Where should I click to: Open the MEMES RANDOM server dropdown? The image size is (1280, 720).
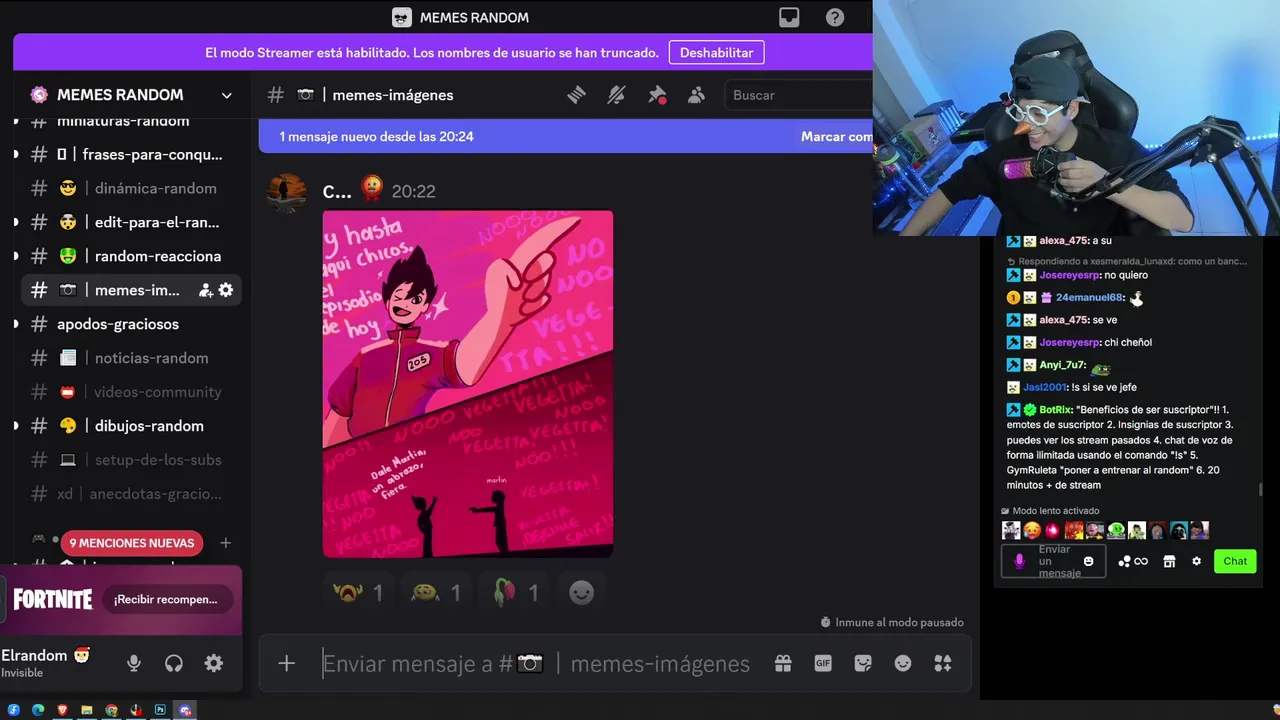227,95
